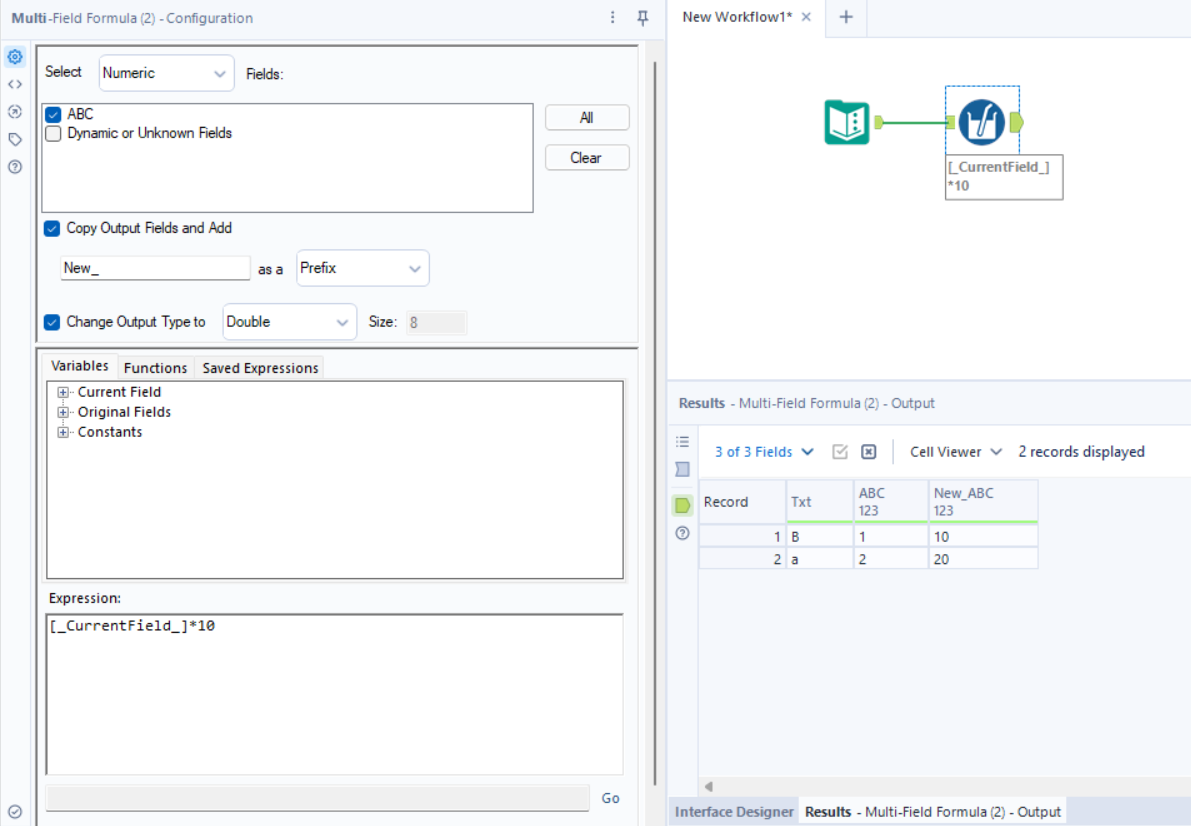Open the workflow XML code view icon
1191x826 pixels.
[14, 84]
